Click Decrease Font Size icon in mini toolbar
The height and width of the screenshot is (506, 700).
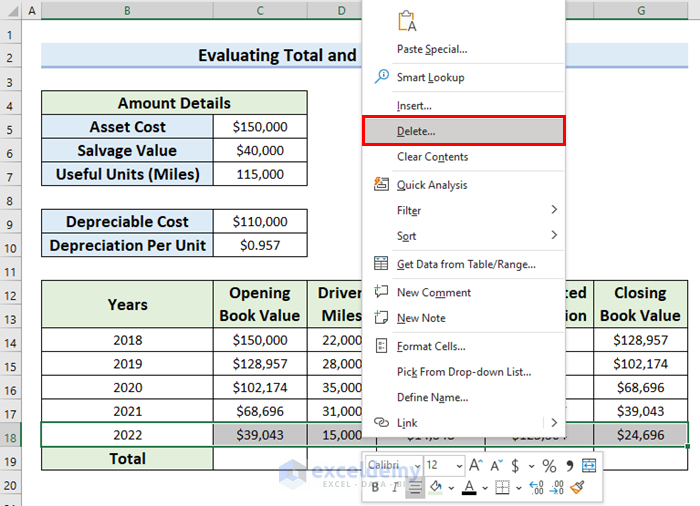coord(498,466)
